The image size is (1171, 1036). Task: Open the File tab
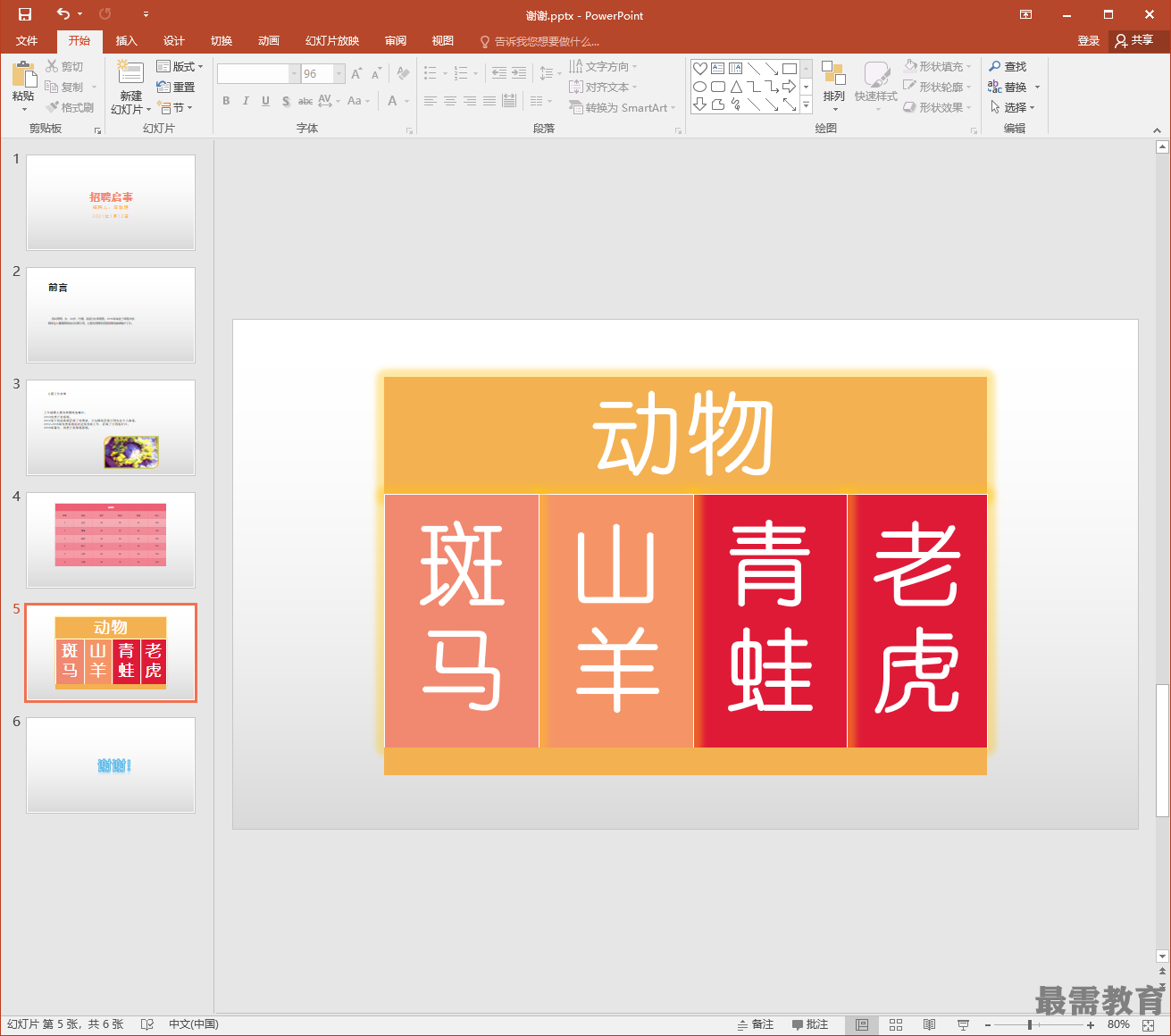[27, 41]
